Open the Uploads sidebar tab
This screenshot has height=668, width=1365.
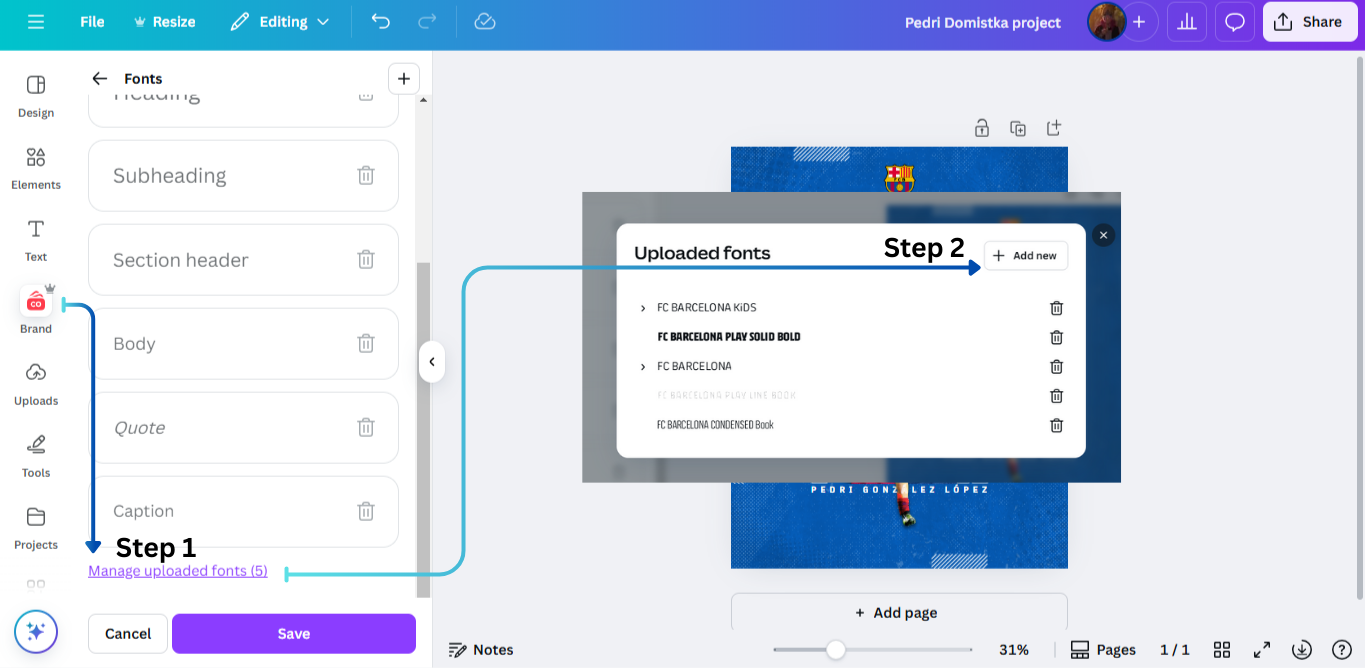(x=36, y=384)
